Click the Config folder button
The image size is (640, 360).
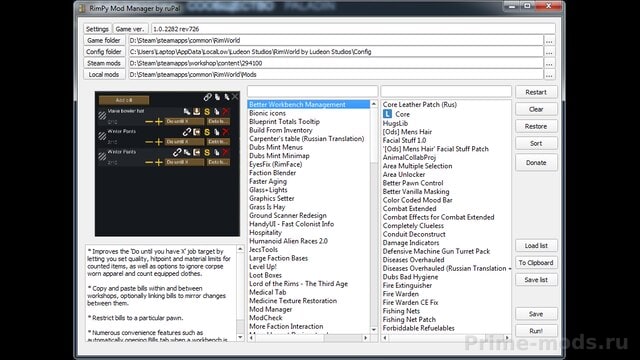(x=104, y=52)
